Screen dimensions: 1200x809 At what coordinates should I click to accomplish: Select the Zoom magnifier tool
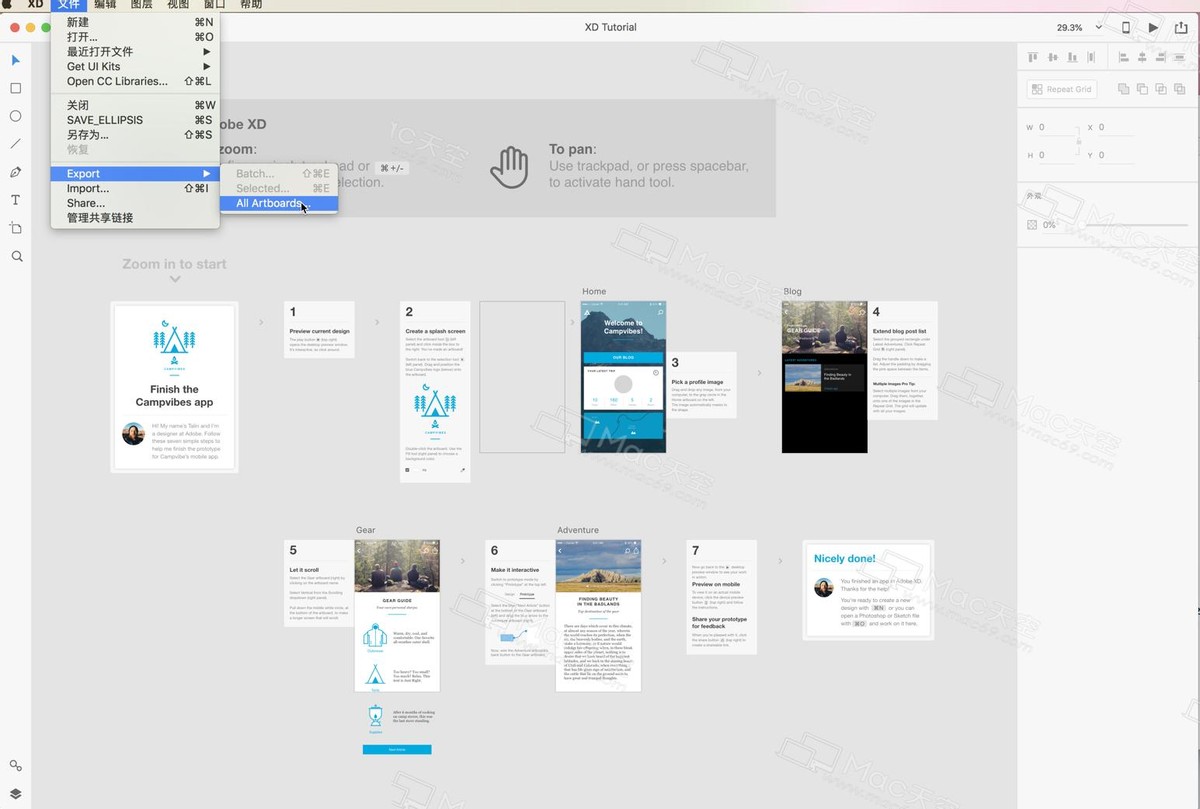16,256
